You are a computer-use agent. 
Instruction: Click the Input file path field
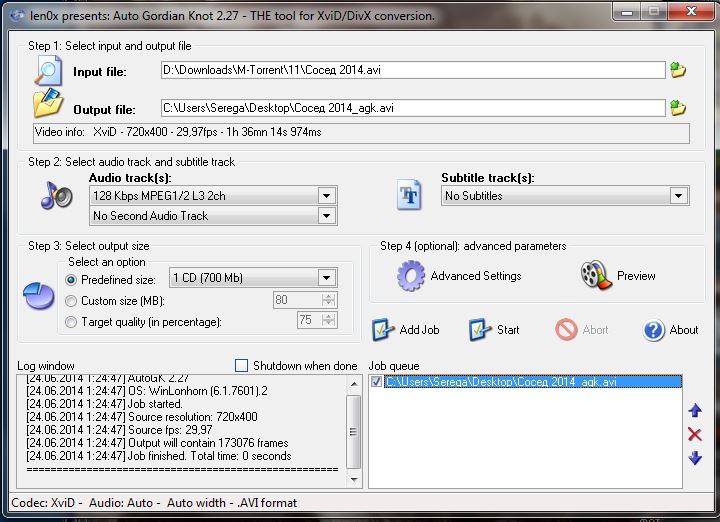pyautogui.click(x=413, y=70)
